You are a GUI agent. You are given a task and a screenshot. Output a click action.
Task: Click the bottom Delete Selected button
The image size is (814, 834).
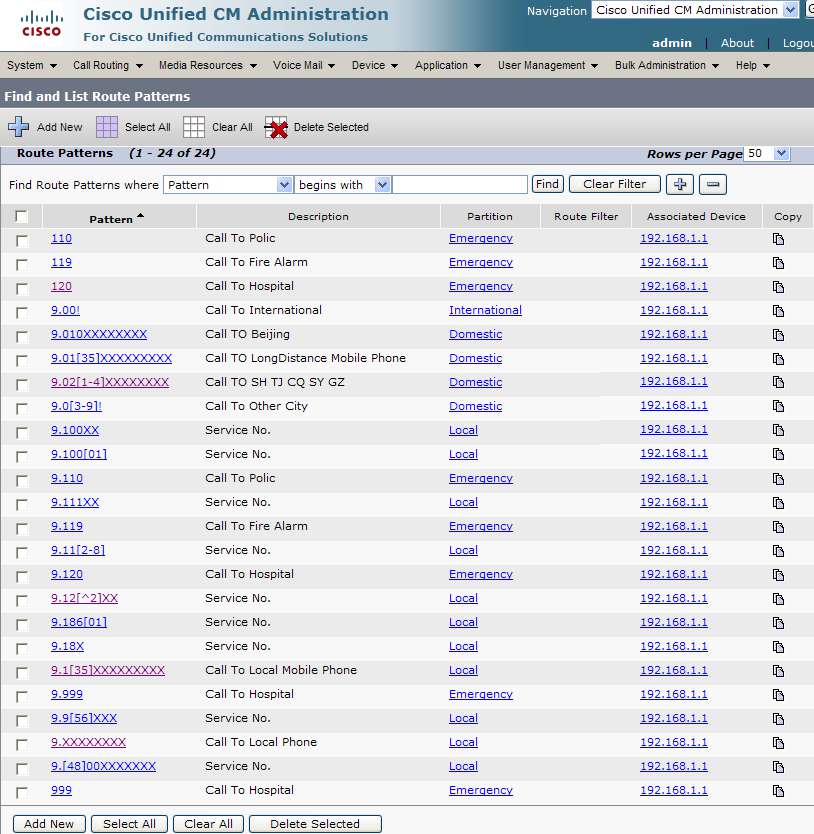[315, 824]
